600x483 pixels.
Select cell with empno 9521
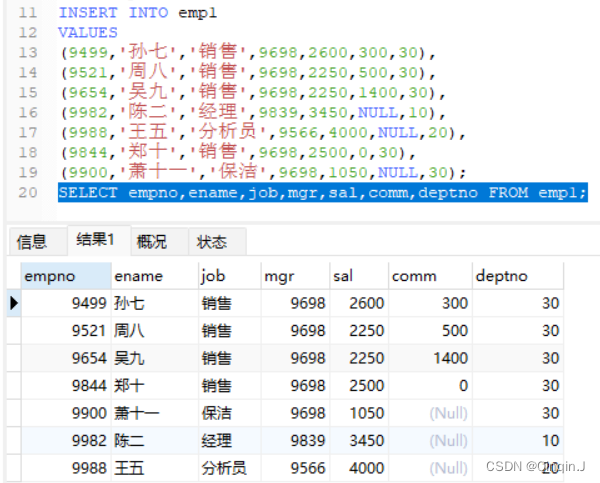pos(66,331)
